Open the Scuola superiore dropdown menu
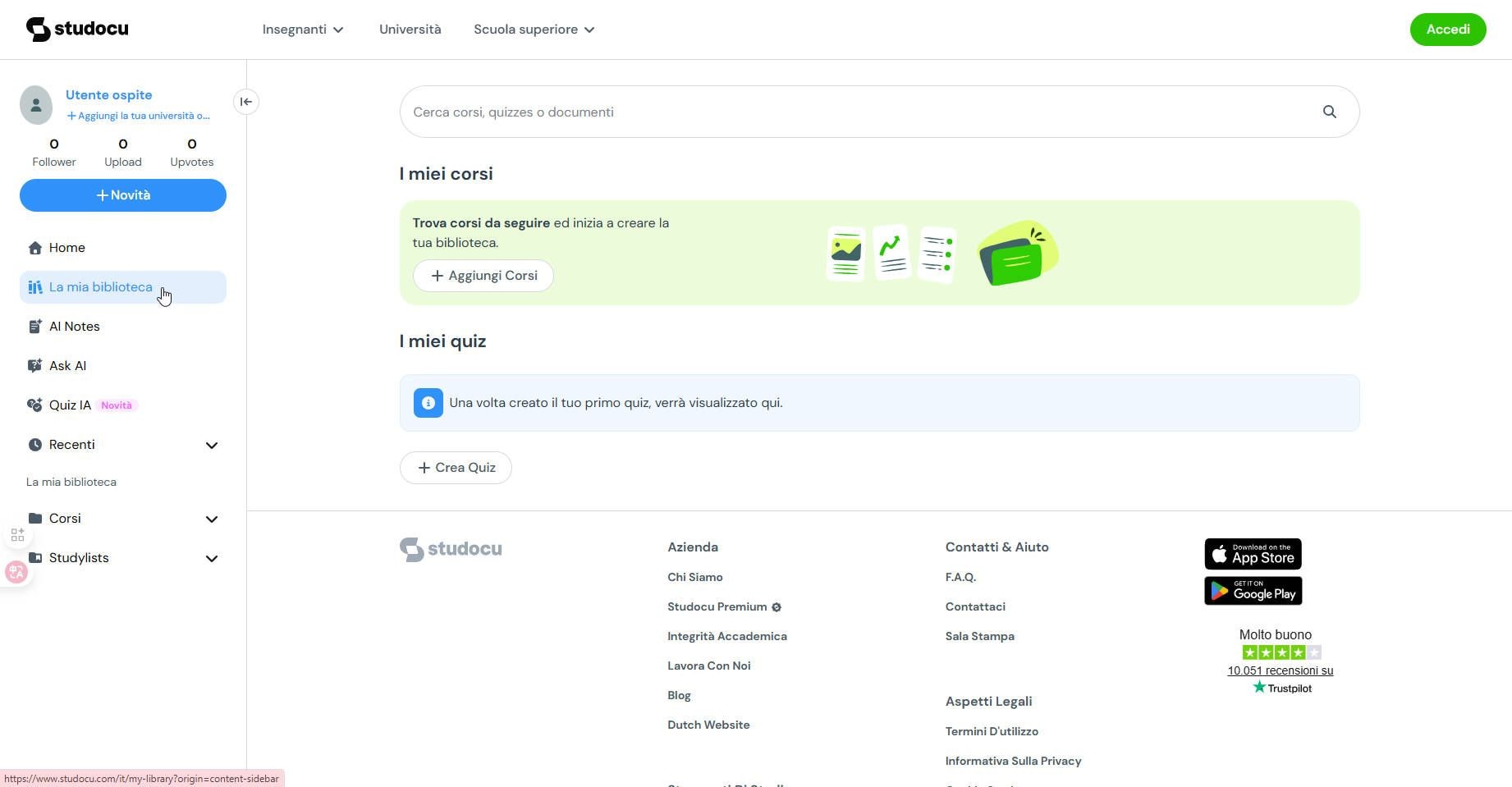Image resolution: width=1512 pixels, height=787 pixels. 534,30
